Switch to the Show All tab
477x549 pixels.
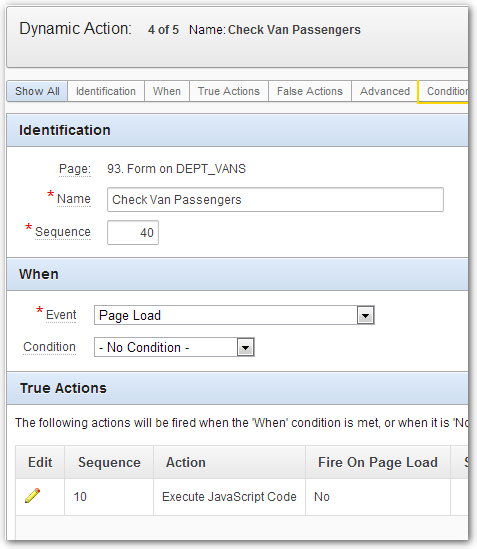coord(37,91)
